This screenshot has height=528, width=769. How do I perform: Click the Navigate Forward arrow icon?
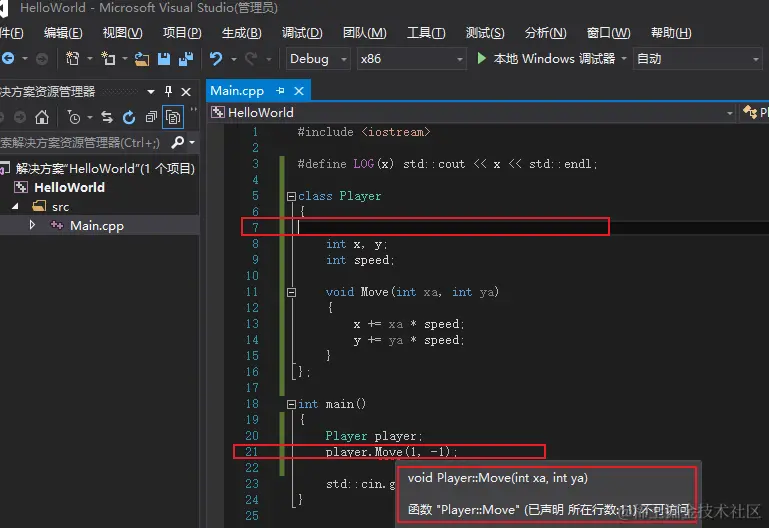coord(42,59)
